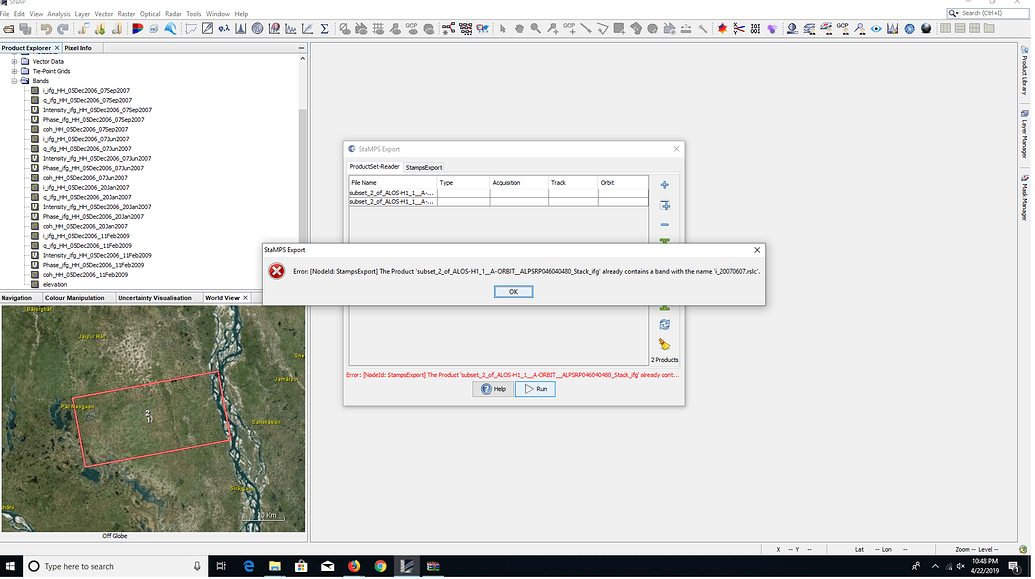
Task: Add a product with the plus icon
Action: coord(663,185)
